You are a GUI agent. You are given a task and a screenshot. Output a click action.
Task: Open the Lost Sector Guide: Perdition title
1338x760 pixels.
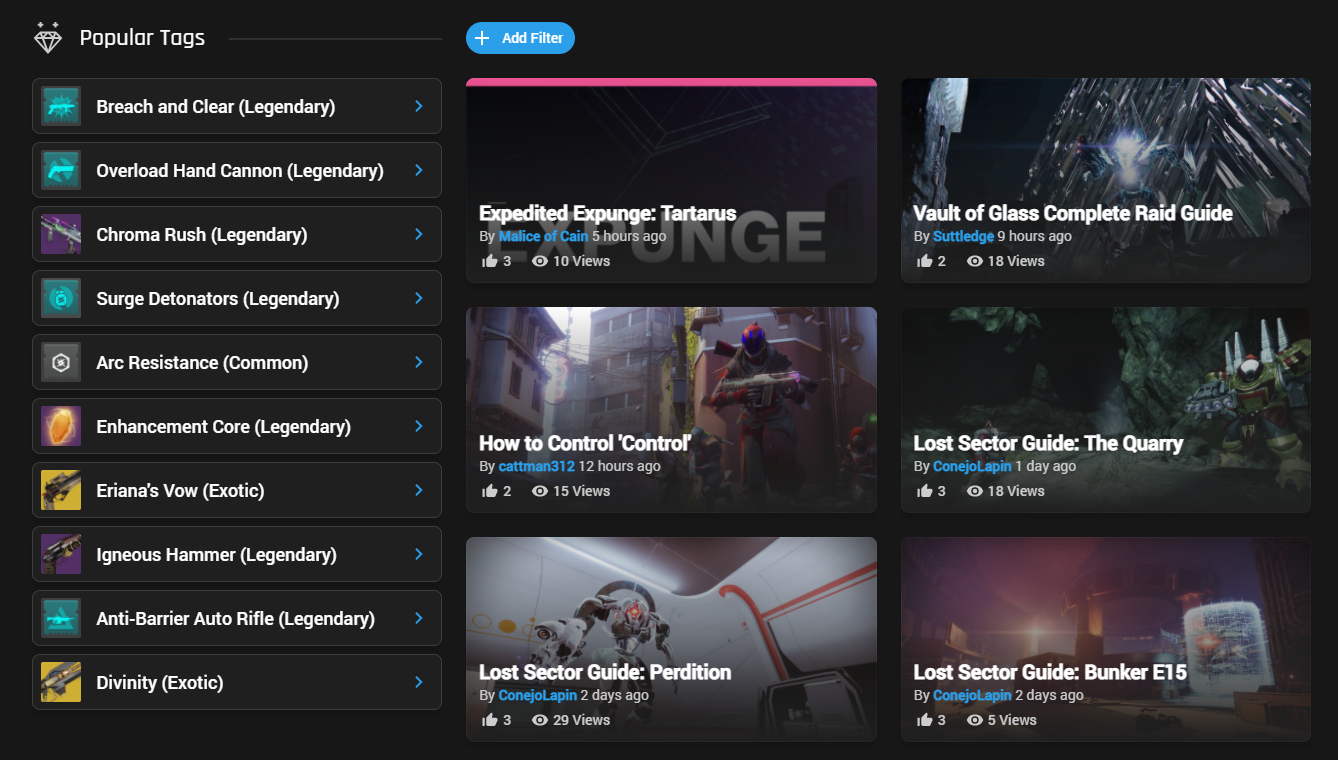pos(605,672)
